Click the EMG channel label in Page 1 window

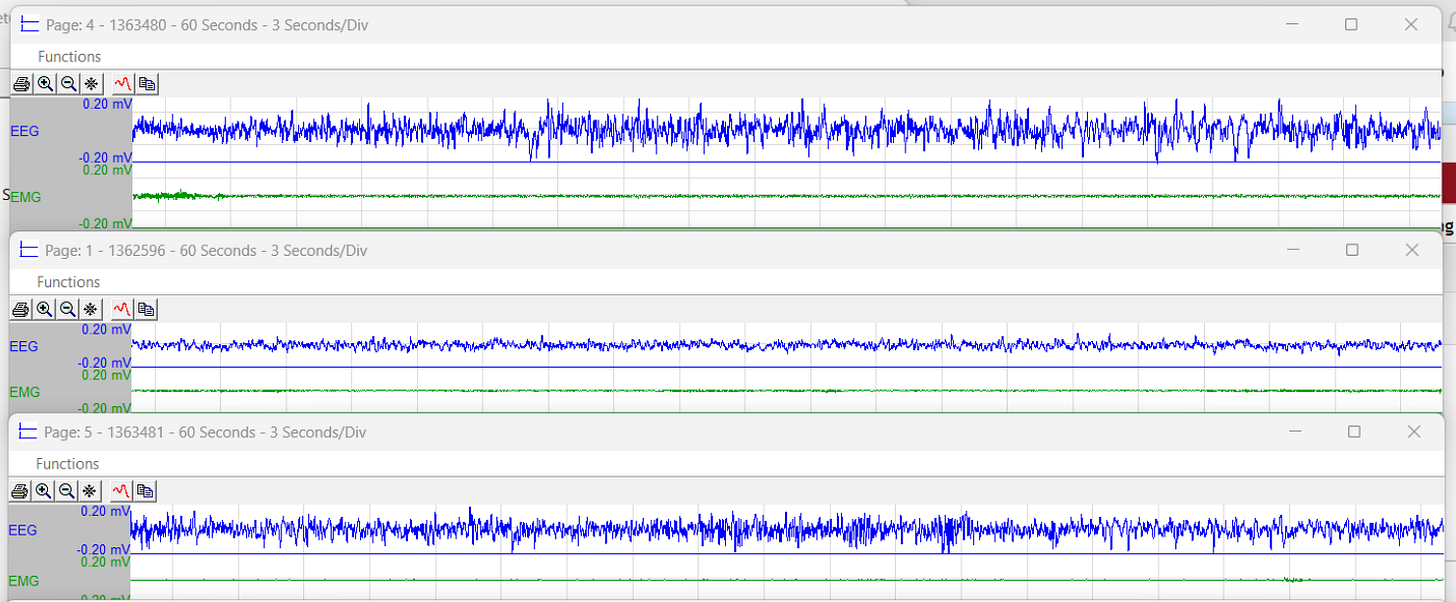(25, 392)
